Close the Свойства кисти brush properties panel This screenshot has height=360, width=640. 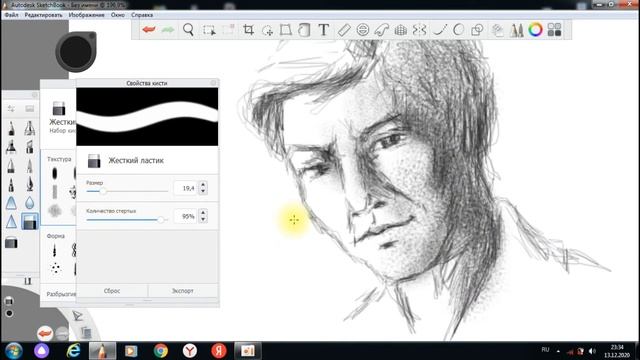click(x=213, y=83)
